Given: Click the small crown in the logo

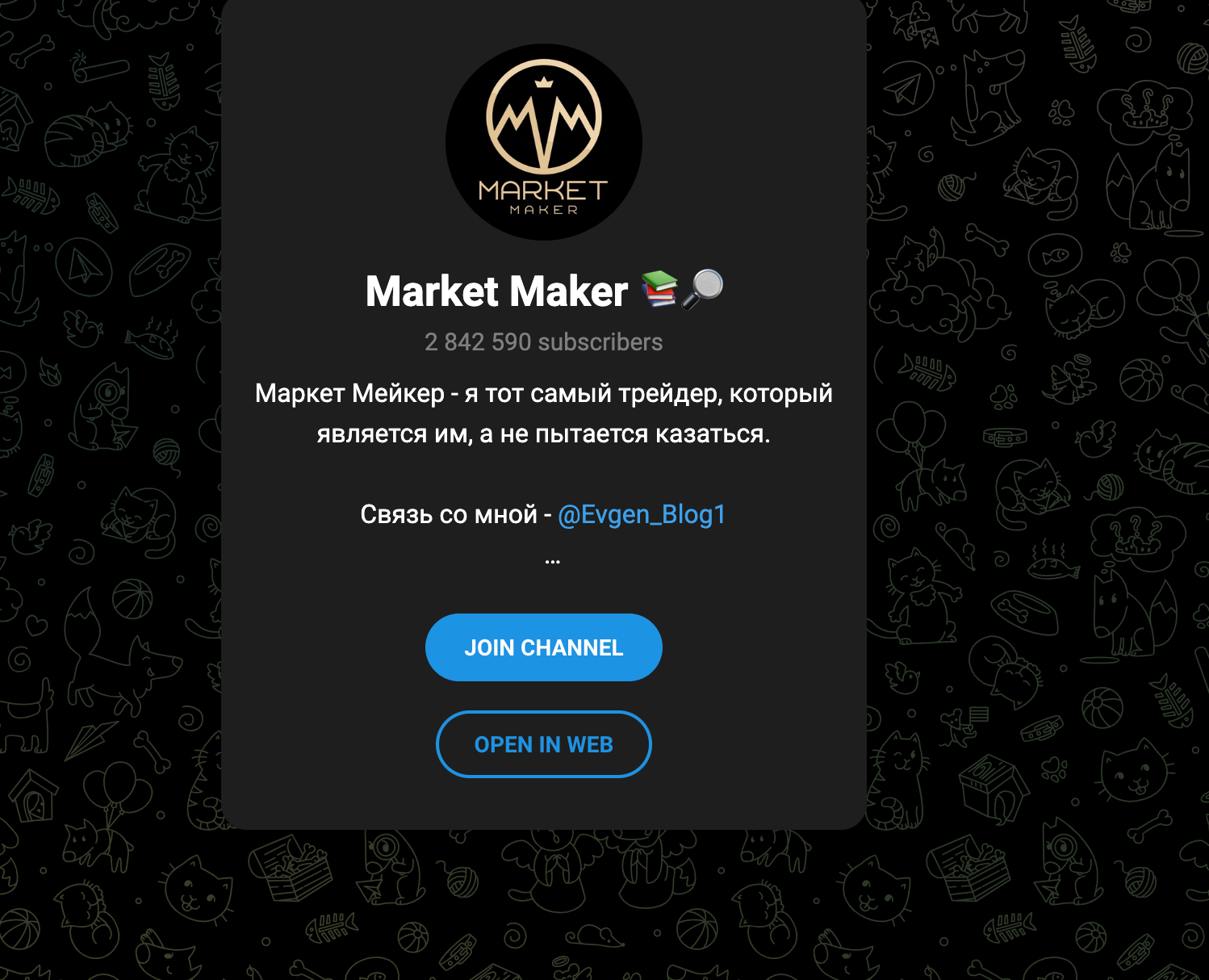Looking at the screenshot, I should [544, 81].
